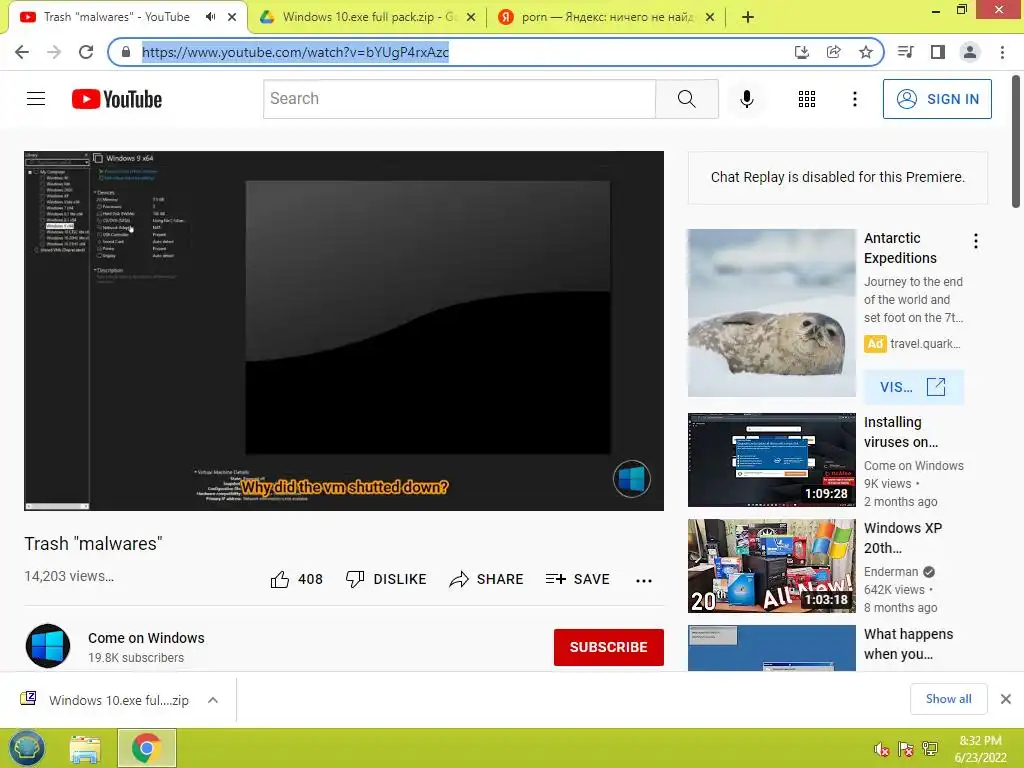Open Come on Windows channel avatar

click(x=48, y=646)
